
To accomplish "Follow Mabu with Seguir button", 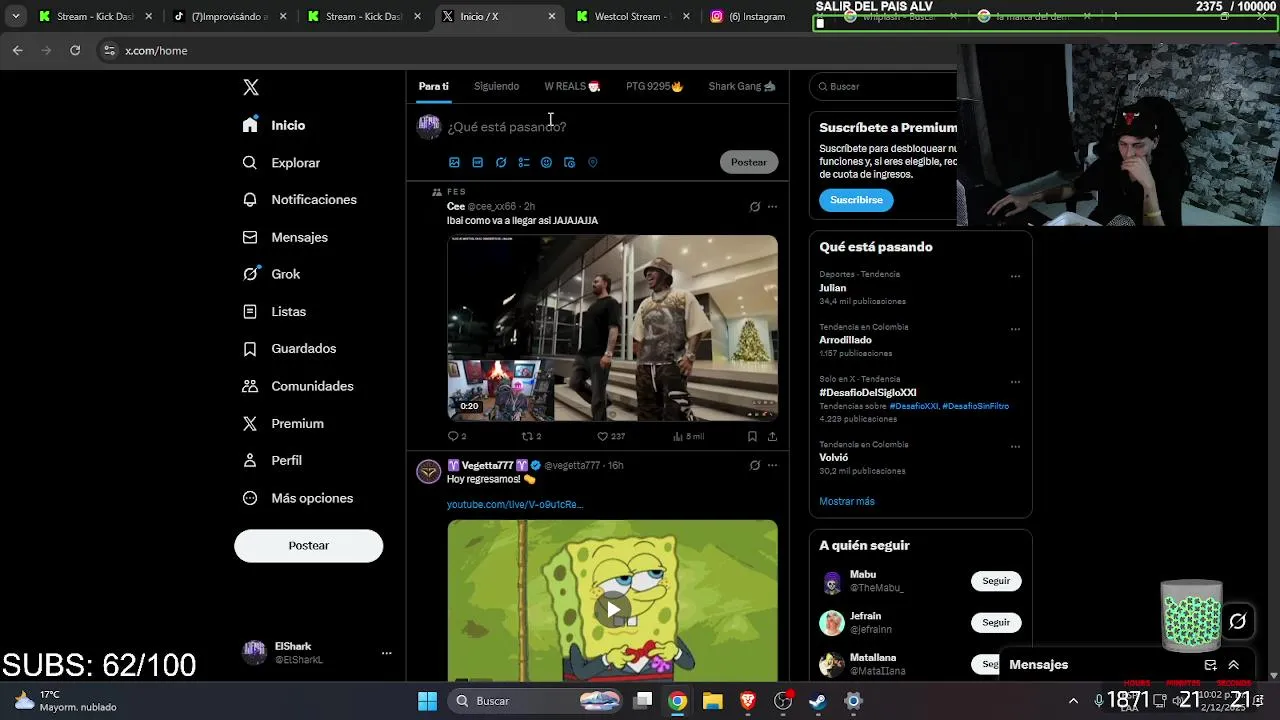I will (996, 581).
